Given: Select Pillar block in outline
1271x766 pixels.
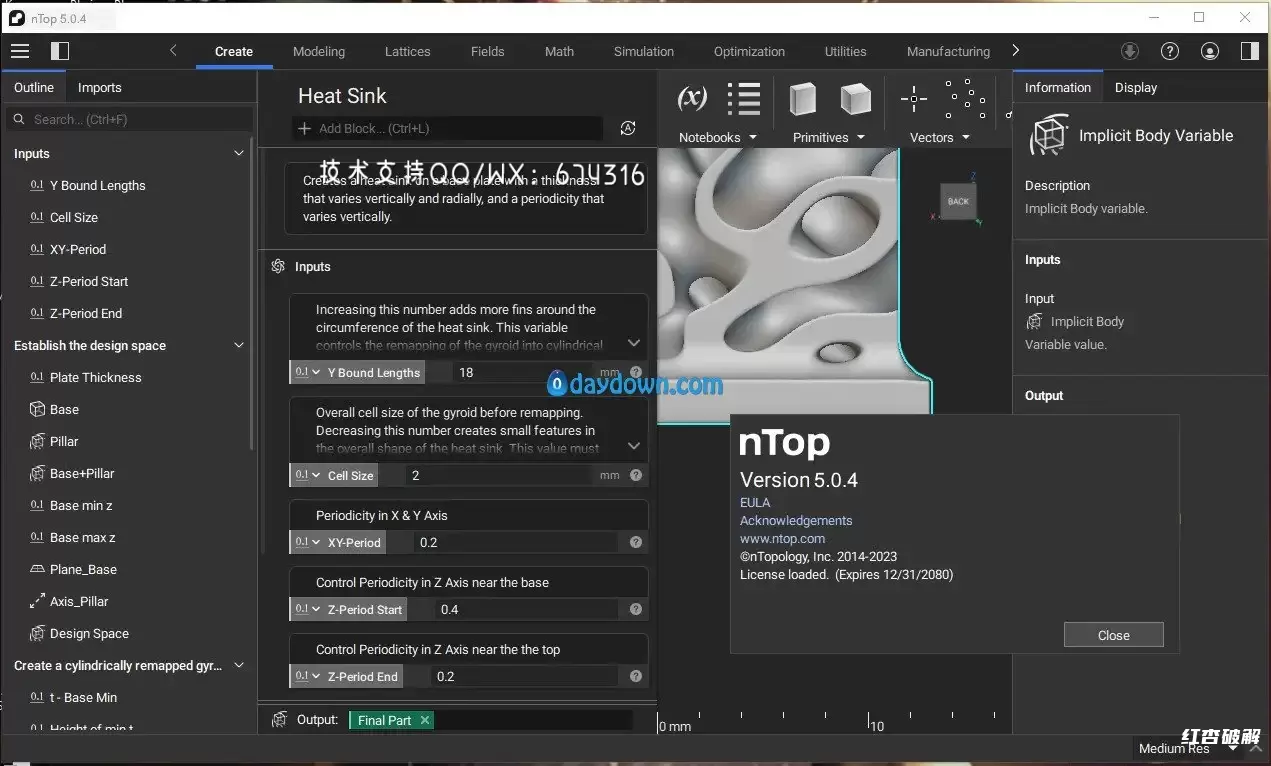Looking at the screenshot, I should pos(64,441).
